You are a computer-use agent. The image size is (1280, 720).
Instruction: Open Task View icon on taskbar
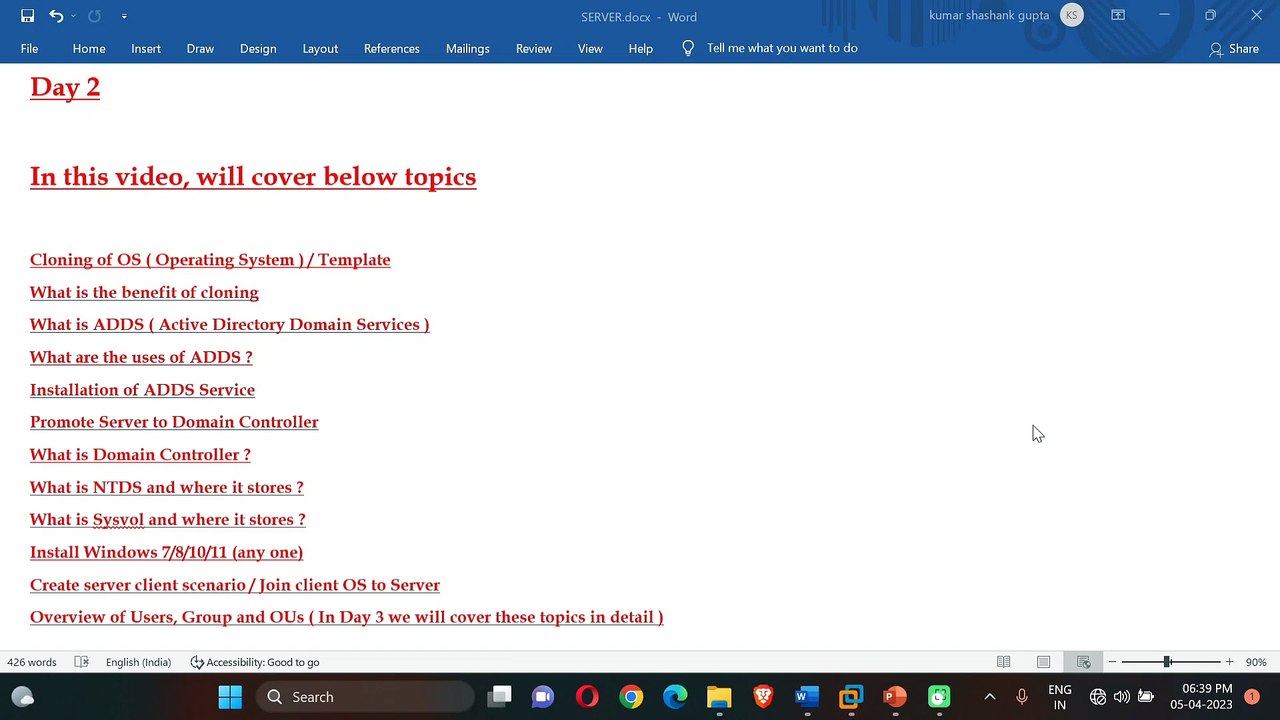point(500,697)
